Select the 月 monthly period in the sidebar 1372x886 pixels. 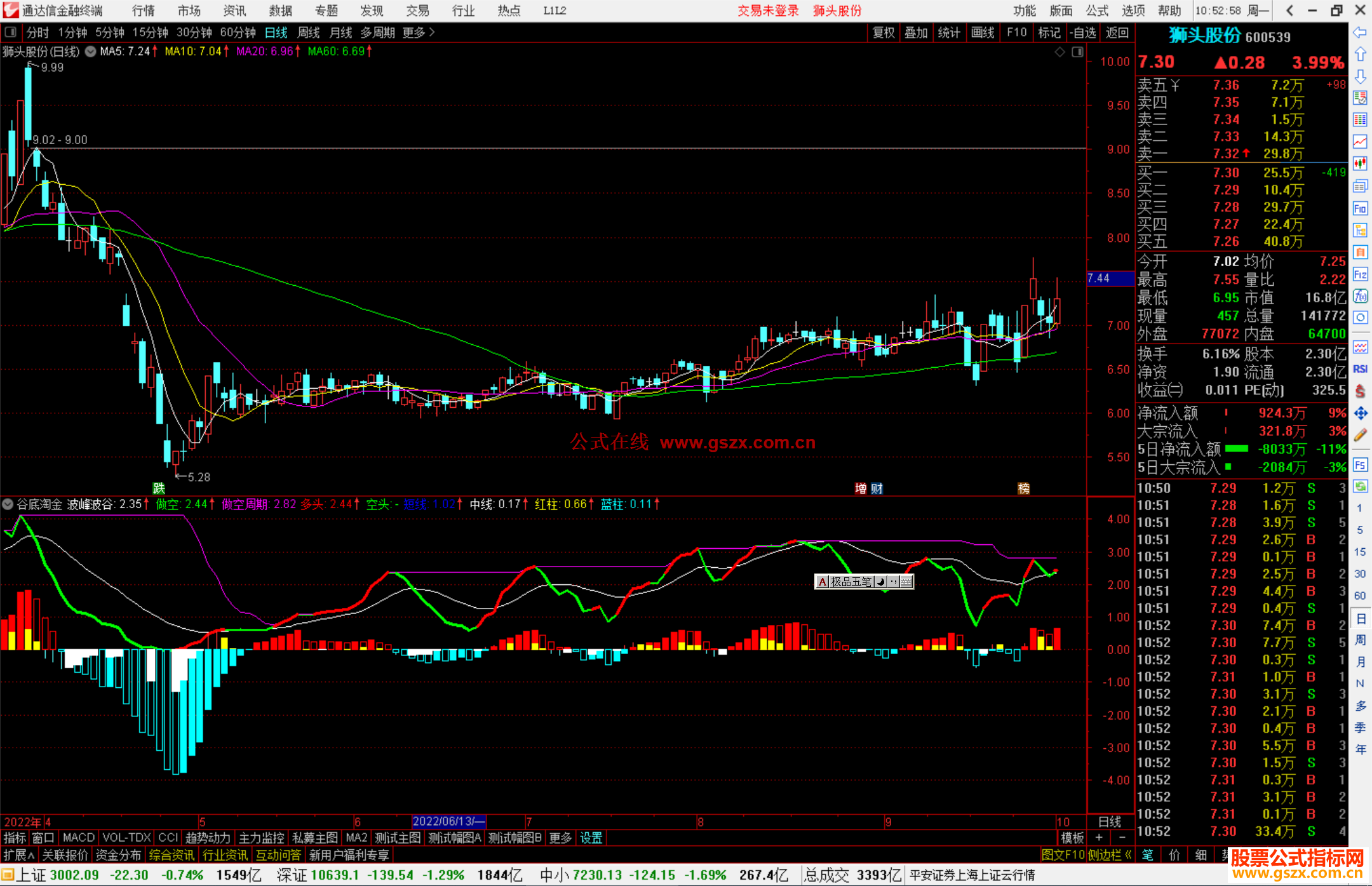(x=1360, y=662)
